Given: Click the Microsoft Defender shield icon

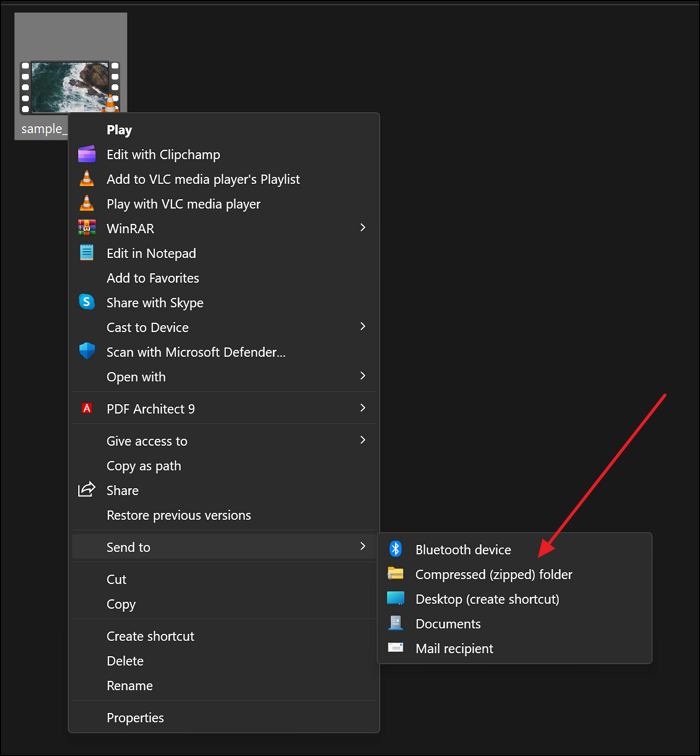Looking at the screenshot, I should [87, 352].
